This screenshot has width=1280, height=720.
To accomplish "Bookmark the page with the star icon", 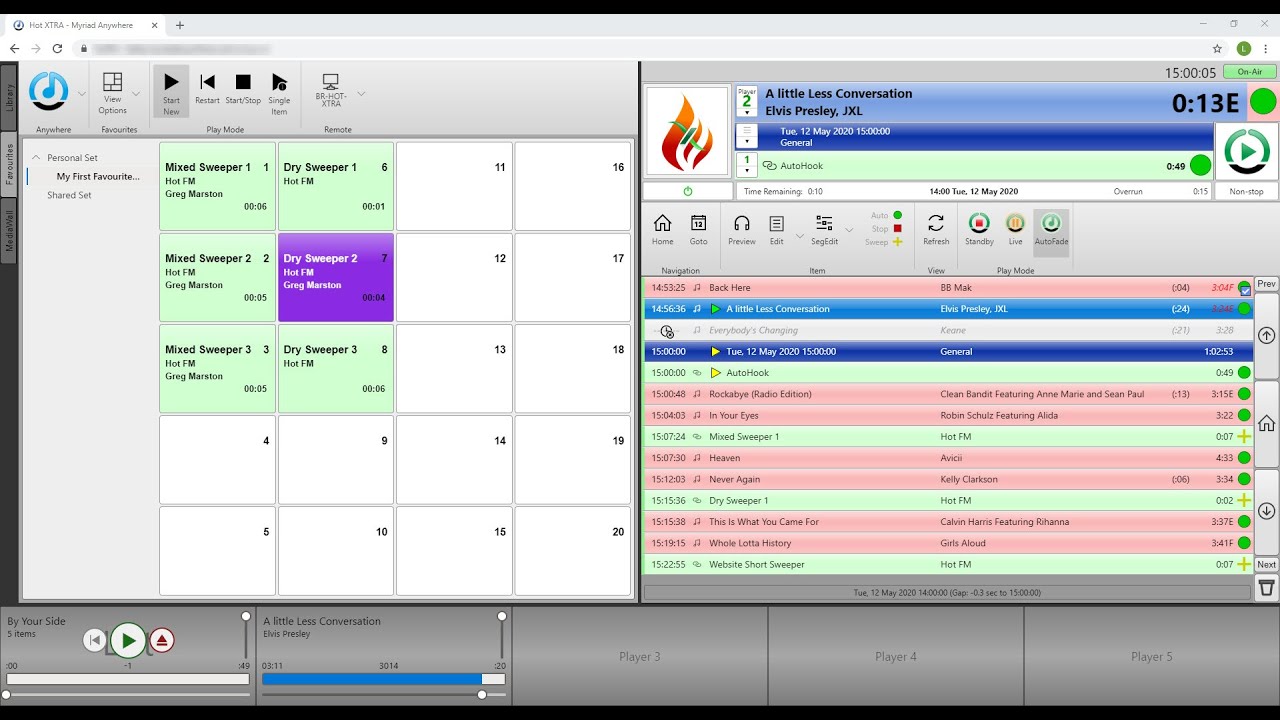I will pyautogui.click(x=1217, y=48).
